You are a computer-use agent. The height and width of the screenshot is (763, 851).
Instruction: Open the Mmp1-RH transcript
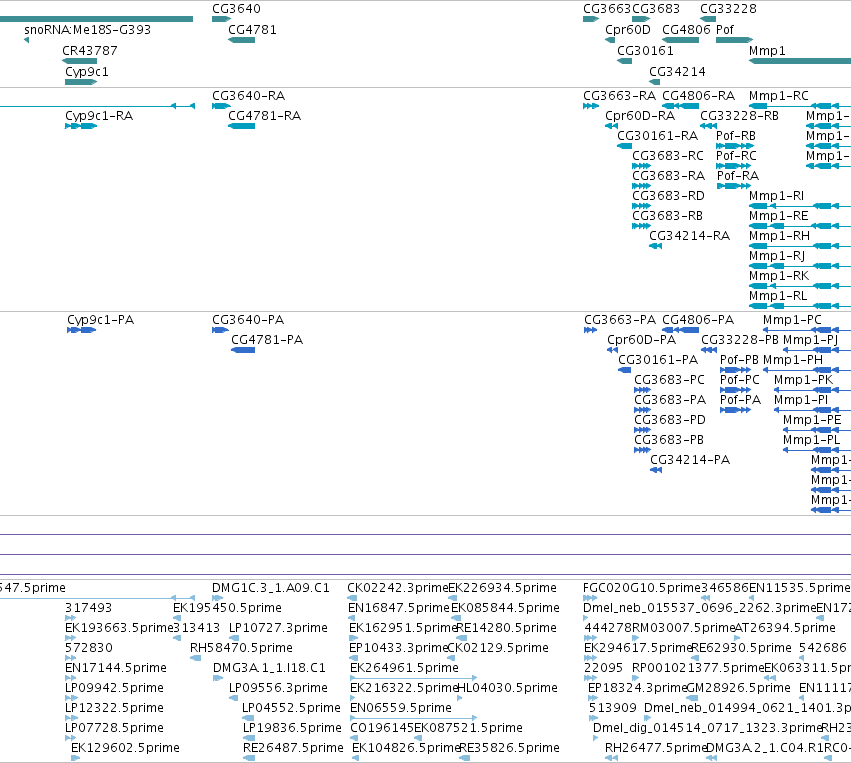779,236
